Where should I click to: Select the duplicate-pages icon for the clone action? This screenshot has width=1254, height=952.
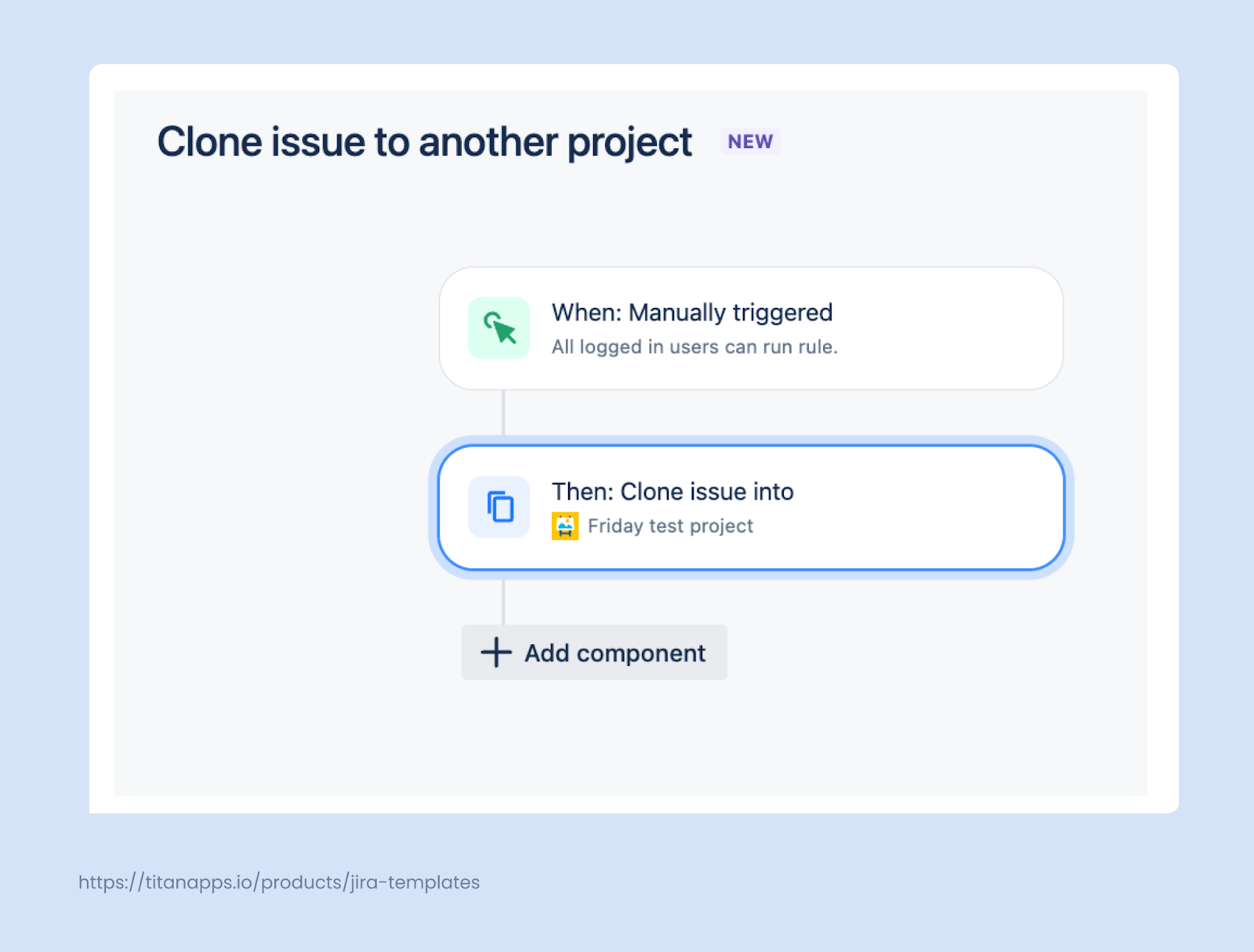(499, 507)
